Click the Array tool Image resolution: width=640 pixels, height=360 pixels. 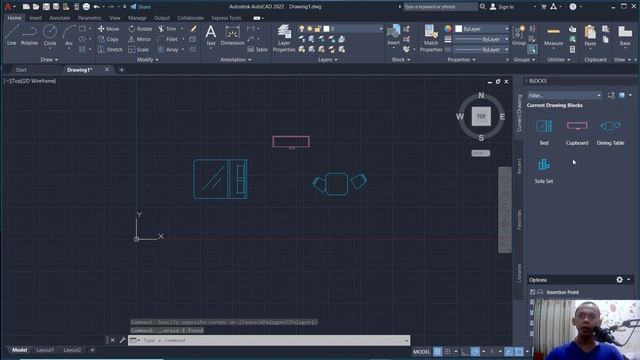coord(168,49)
